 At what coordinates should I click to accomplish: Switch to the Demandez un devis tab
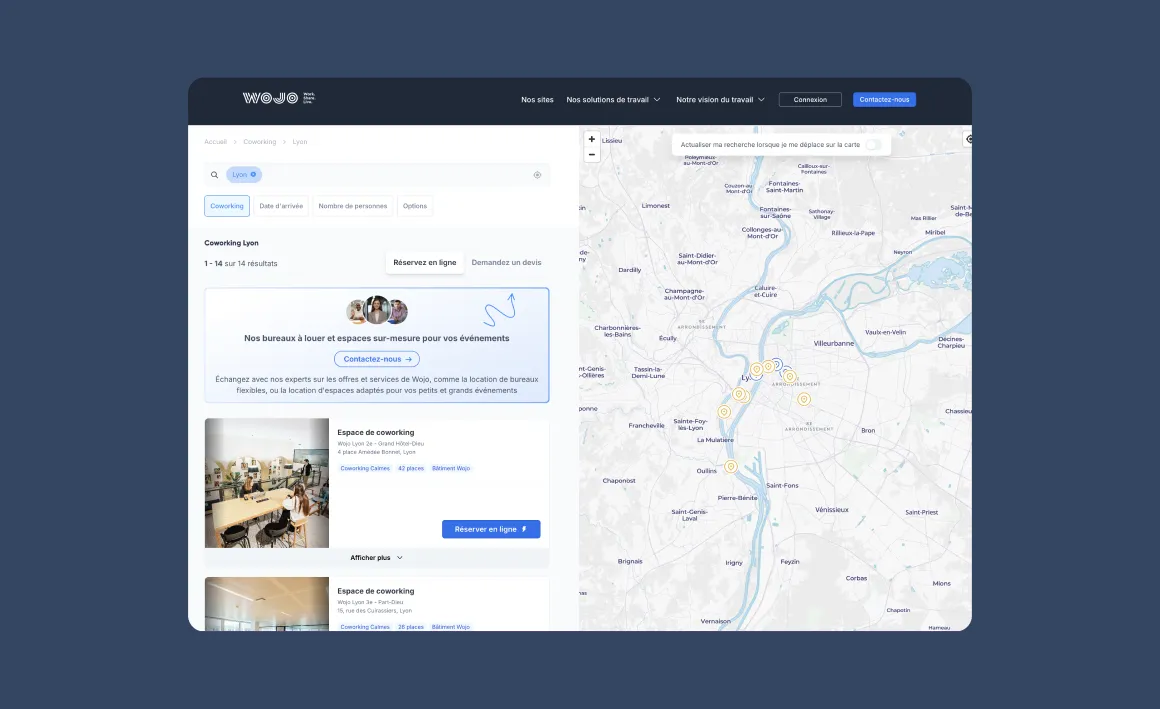coord(506,263)
